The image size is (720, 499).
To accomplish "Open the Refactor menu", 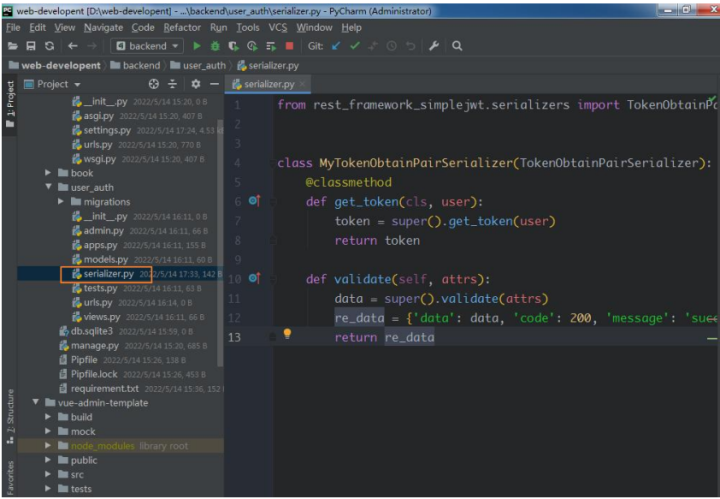I will (x=182, y=28).
